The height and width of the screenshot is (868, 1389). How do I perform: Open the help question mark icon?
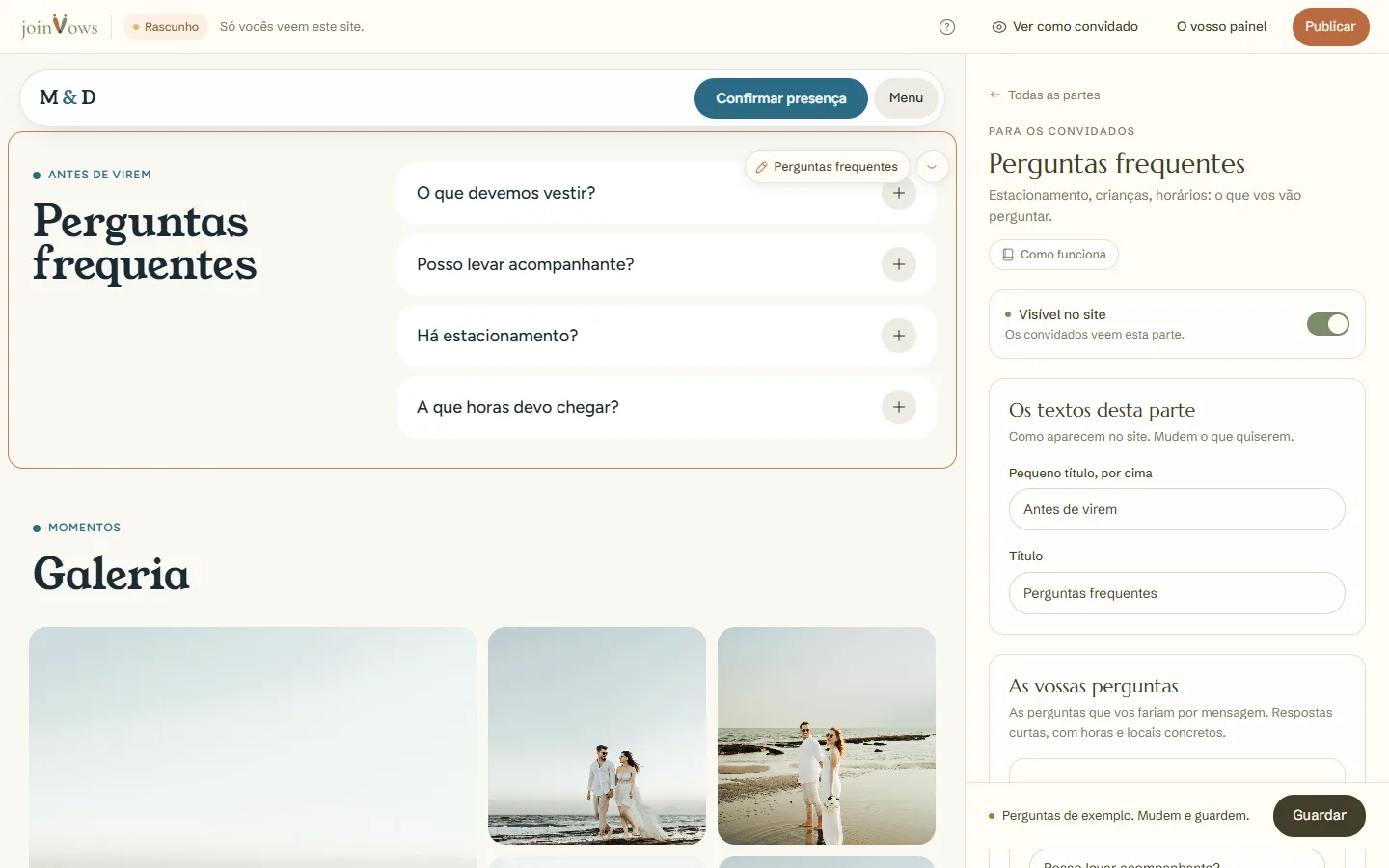coord(947,27)
